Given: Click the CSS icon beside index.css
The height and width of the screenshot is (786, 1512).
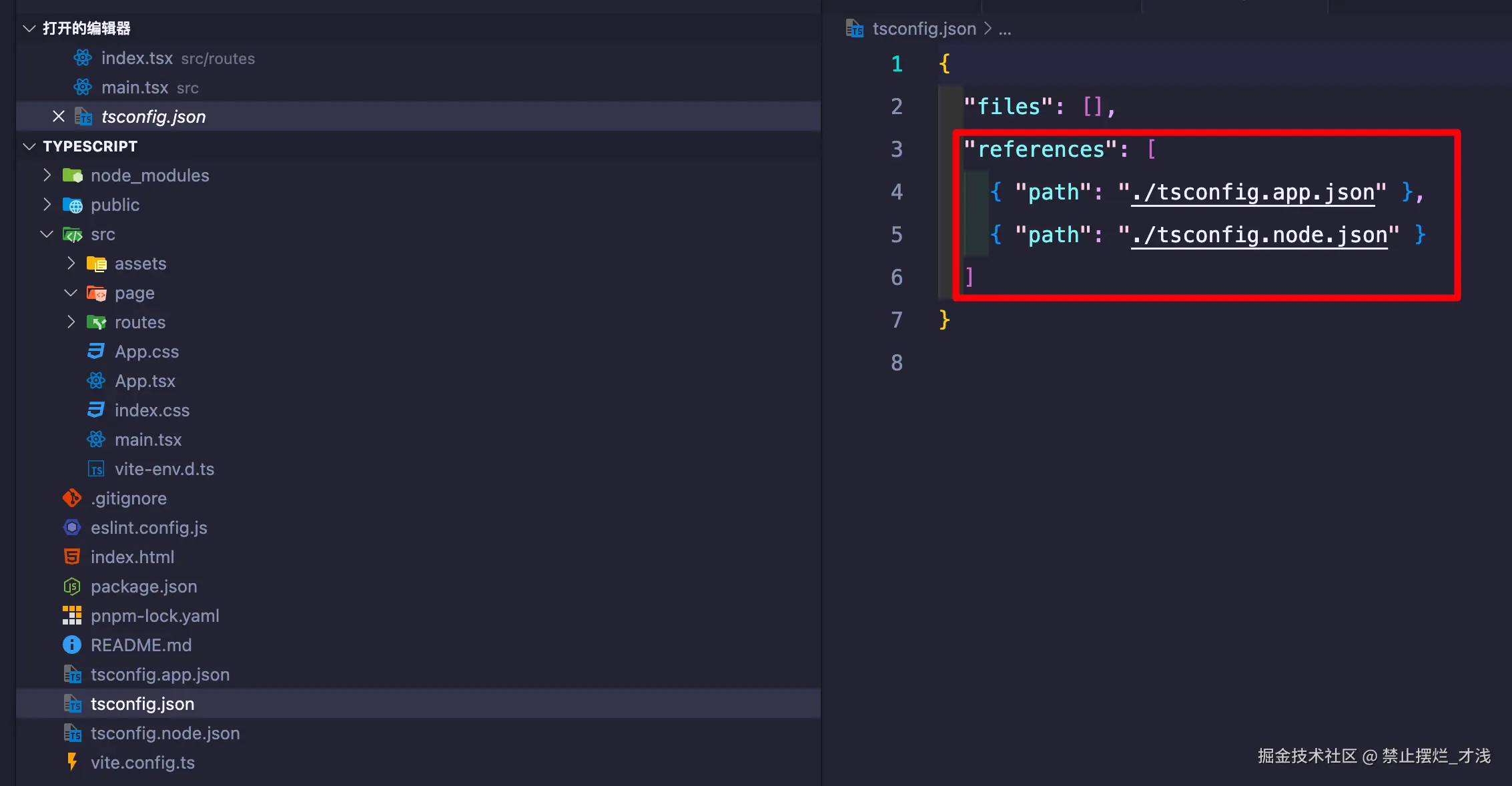Looking at the screenshot, I should click(96, 410).
